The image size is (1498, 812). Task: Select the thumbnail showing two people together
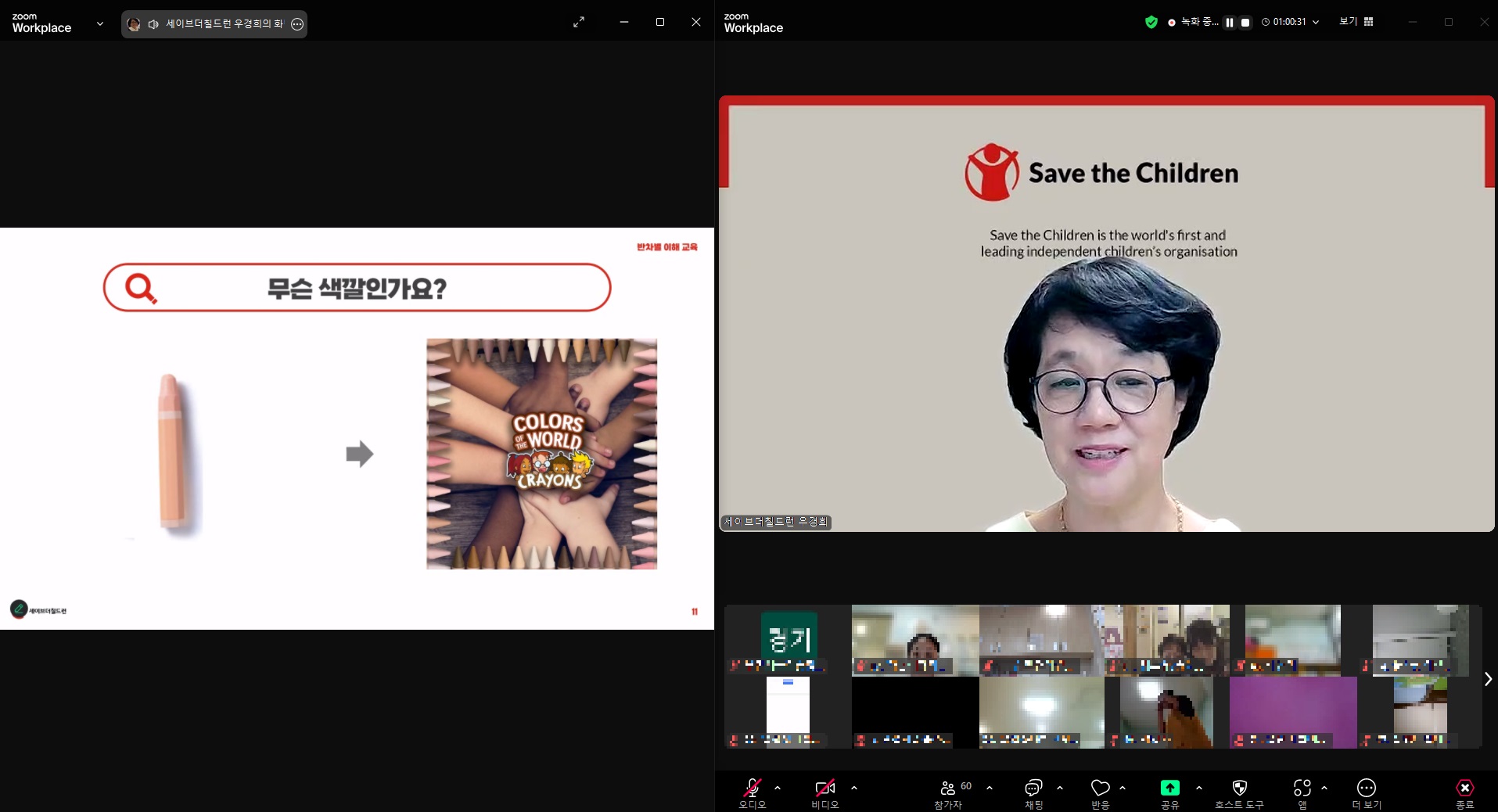coord(1166,640)
